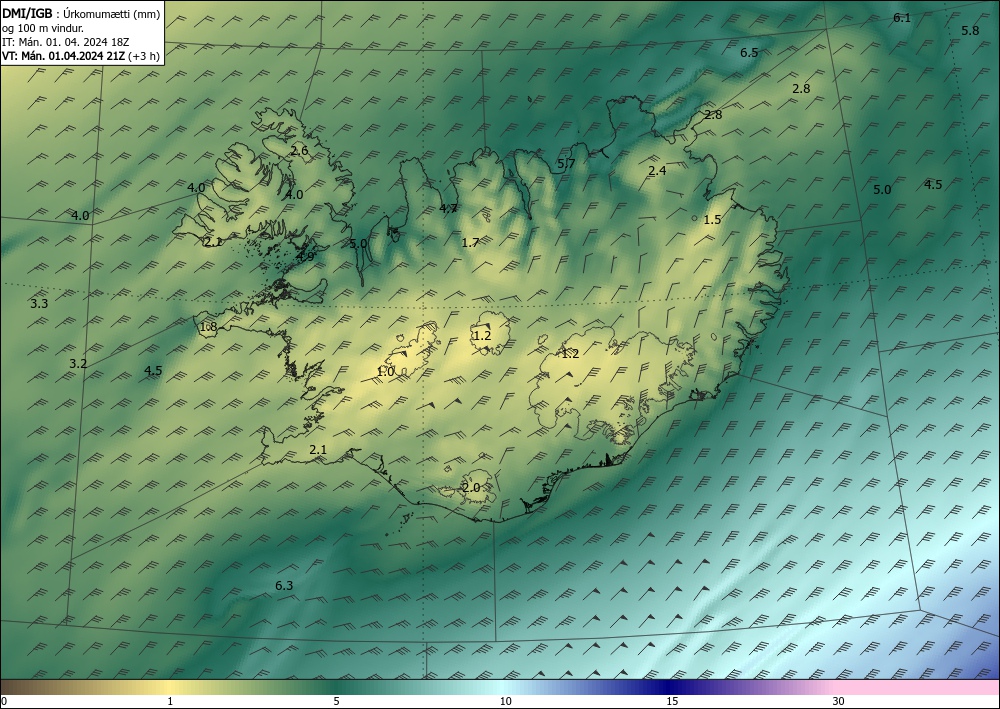Click the 1.2 value on Hofsjökull glacier
The height and width of the screenshot is (709, 1000).
(482, 335)
